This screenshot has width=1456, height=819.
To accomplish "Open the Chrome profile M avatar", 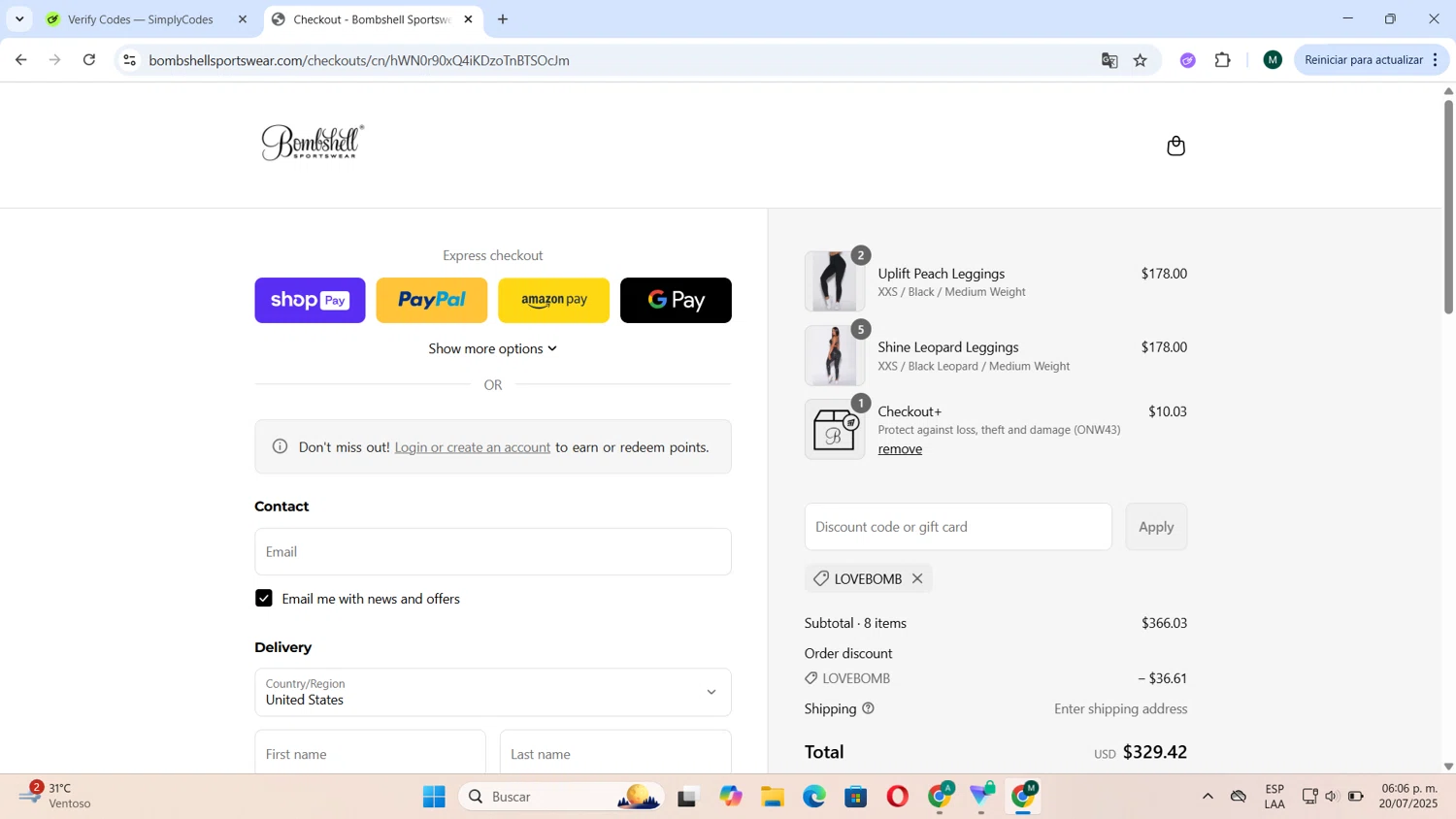I will [1273, 60].
